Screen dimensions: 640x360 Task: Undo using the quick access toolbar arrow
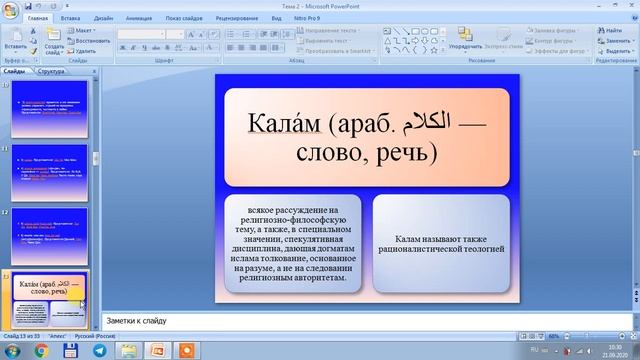(39, 6)
